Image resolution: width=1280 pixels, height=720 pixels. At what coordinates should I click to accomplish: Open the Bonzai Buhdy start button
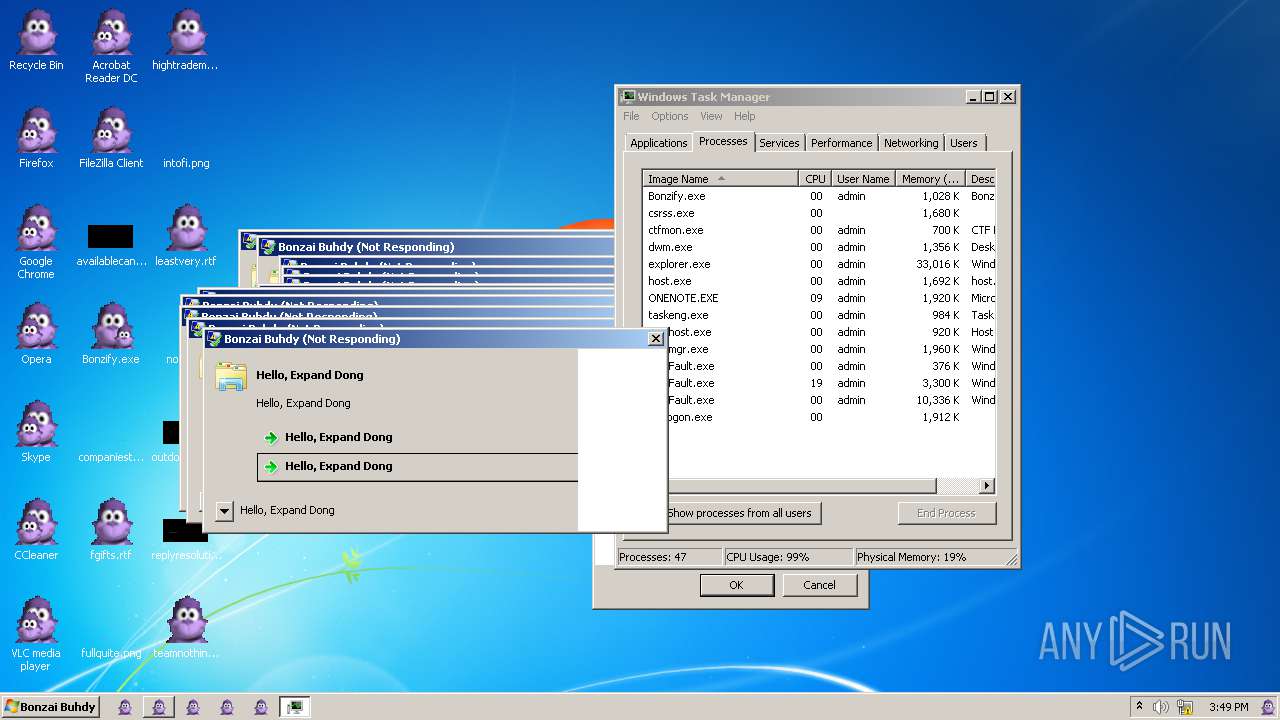coord(51,707)
